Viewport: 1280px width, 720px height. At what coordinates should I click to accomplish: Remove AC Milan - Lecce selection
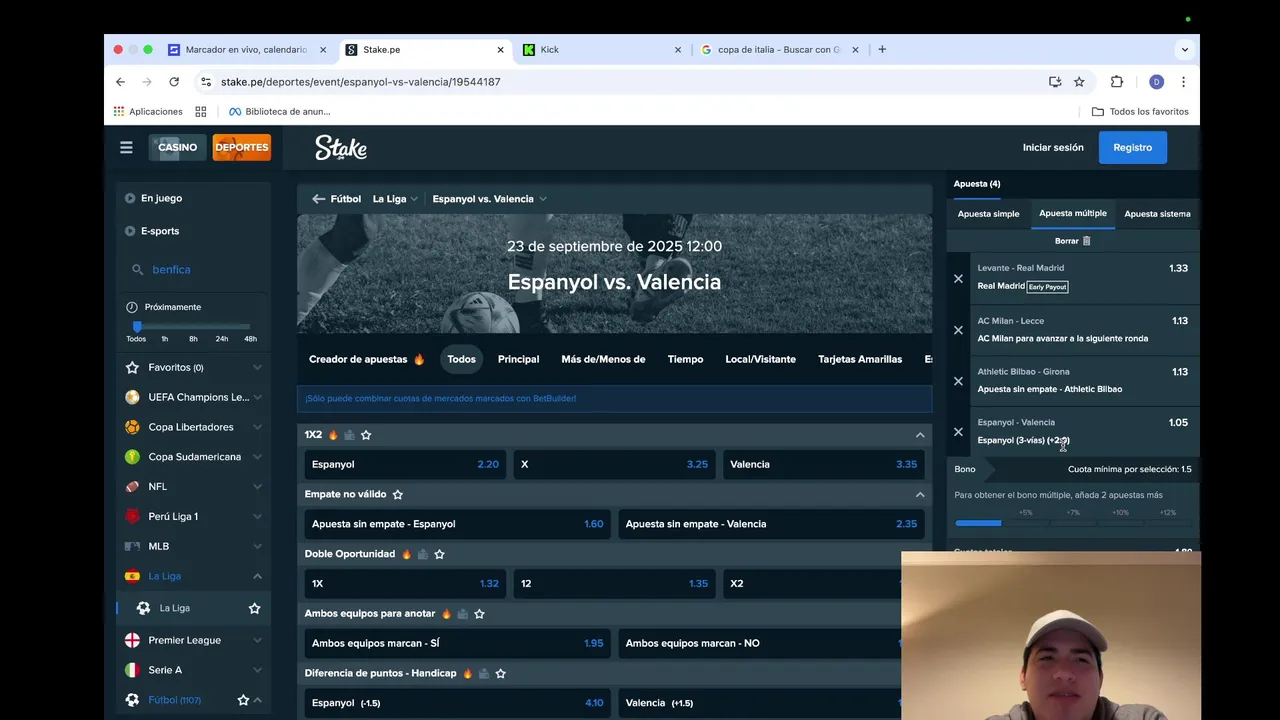coord(958,330)
